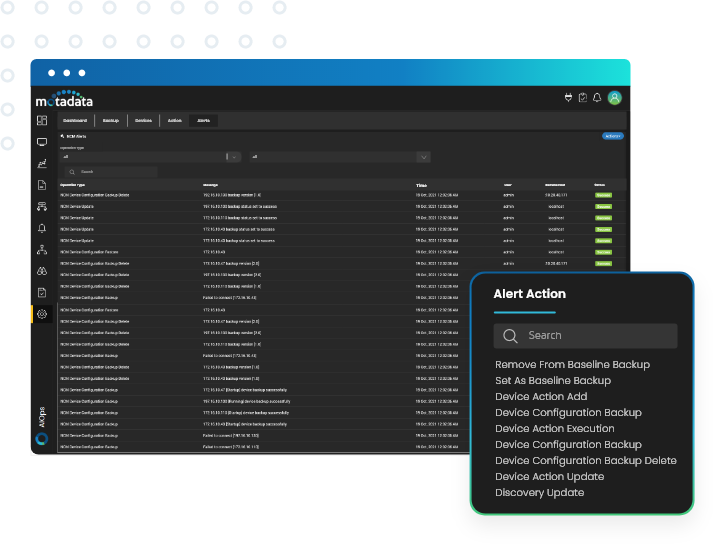
Task: Click the operation type column header
Action: click(72, 185)
